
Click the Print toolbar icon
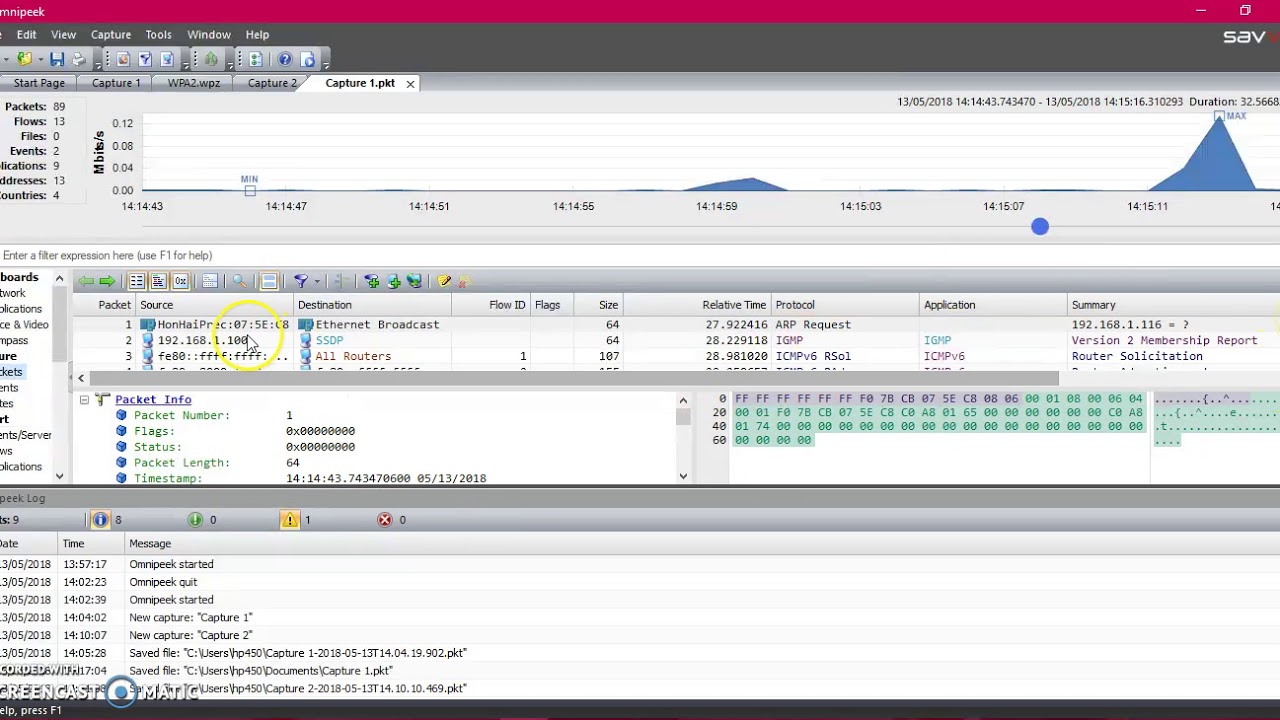(78, 60)
